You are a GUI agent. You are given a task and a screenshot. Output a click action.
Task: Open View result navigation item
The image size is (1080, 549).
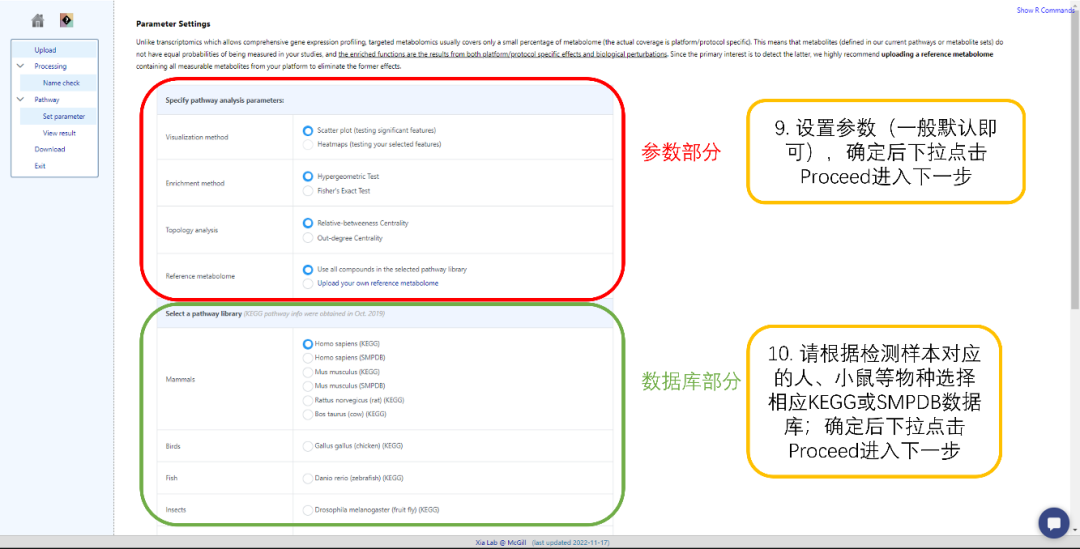coord(59,133)
